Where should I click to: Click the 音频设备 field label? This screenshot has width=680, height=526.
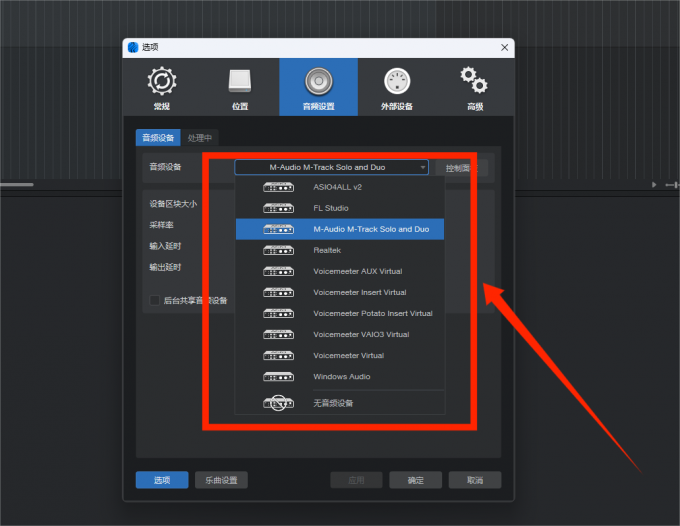(x=165, y=167)
